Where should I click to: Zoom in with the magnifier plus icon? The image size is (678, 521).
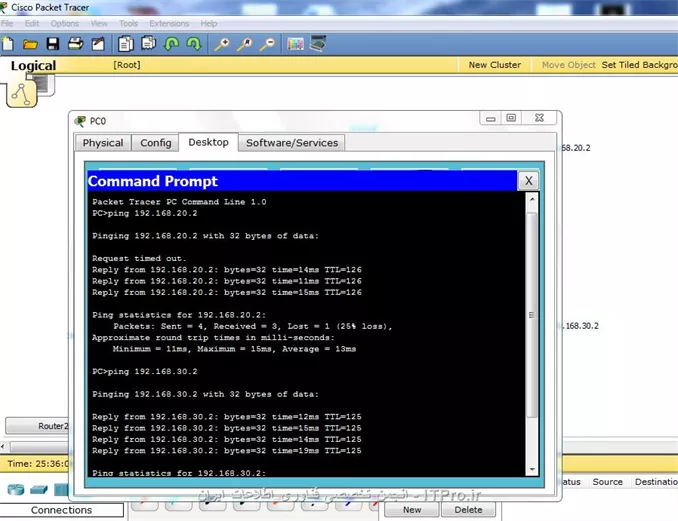click(x=222, y=44)
